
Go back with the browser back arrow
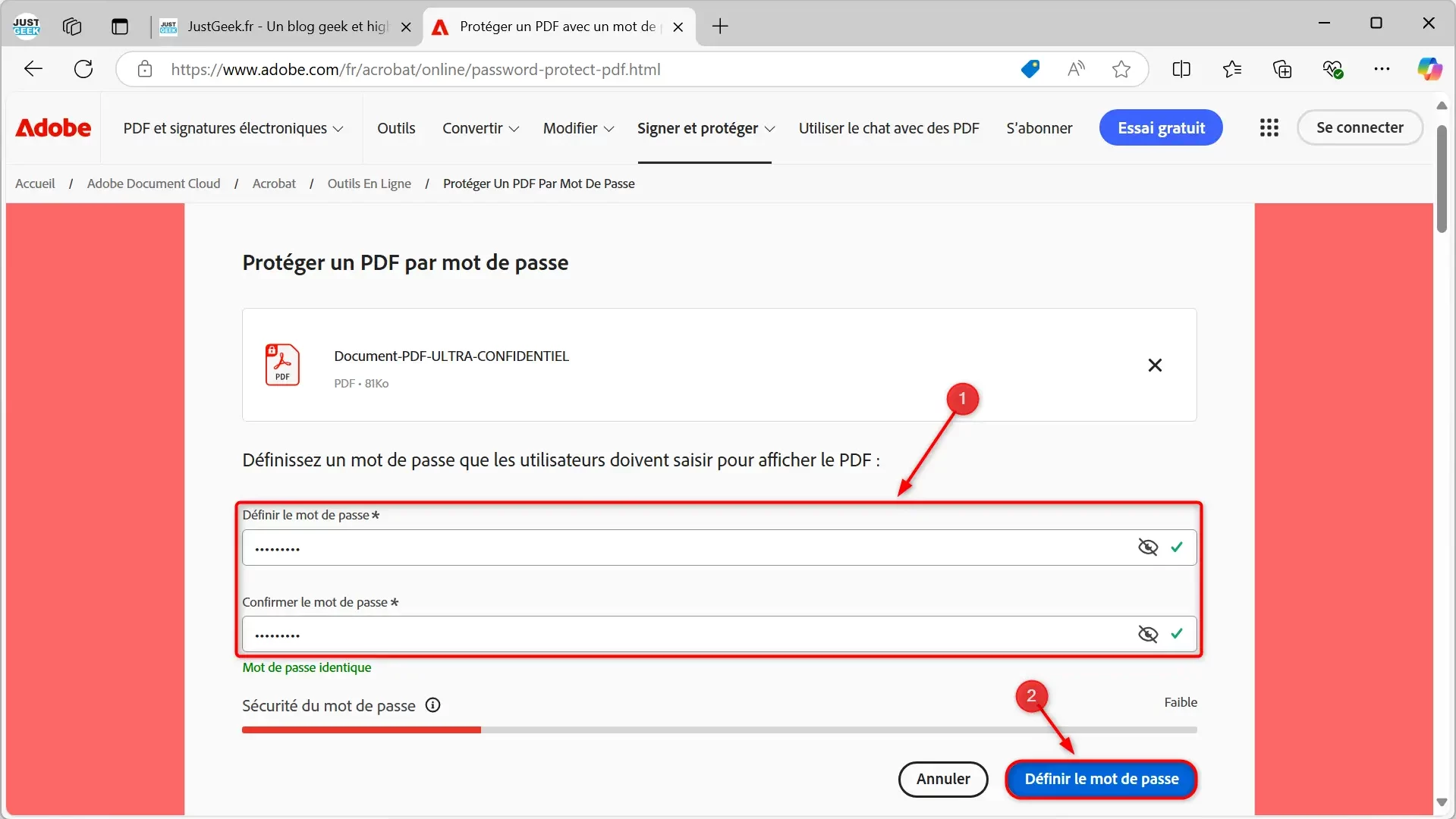pos(33,69)
